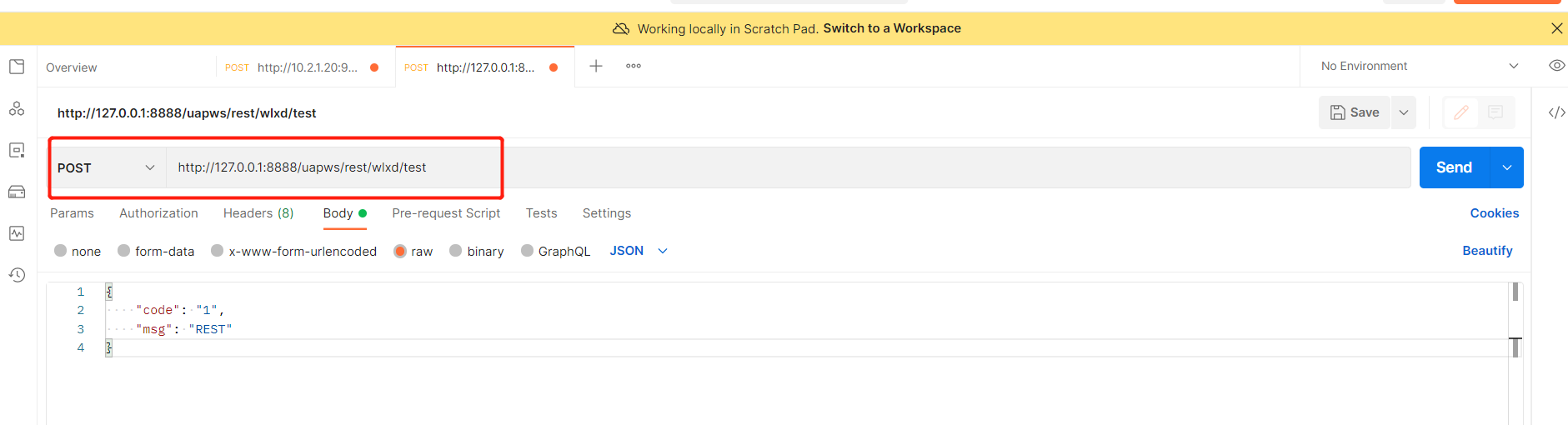Open Environments icon in left sidebar
The width and height of the screenshot is (1568, 425).
coord(17,150)
